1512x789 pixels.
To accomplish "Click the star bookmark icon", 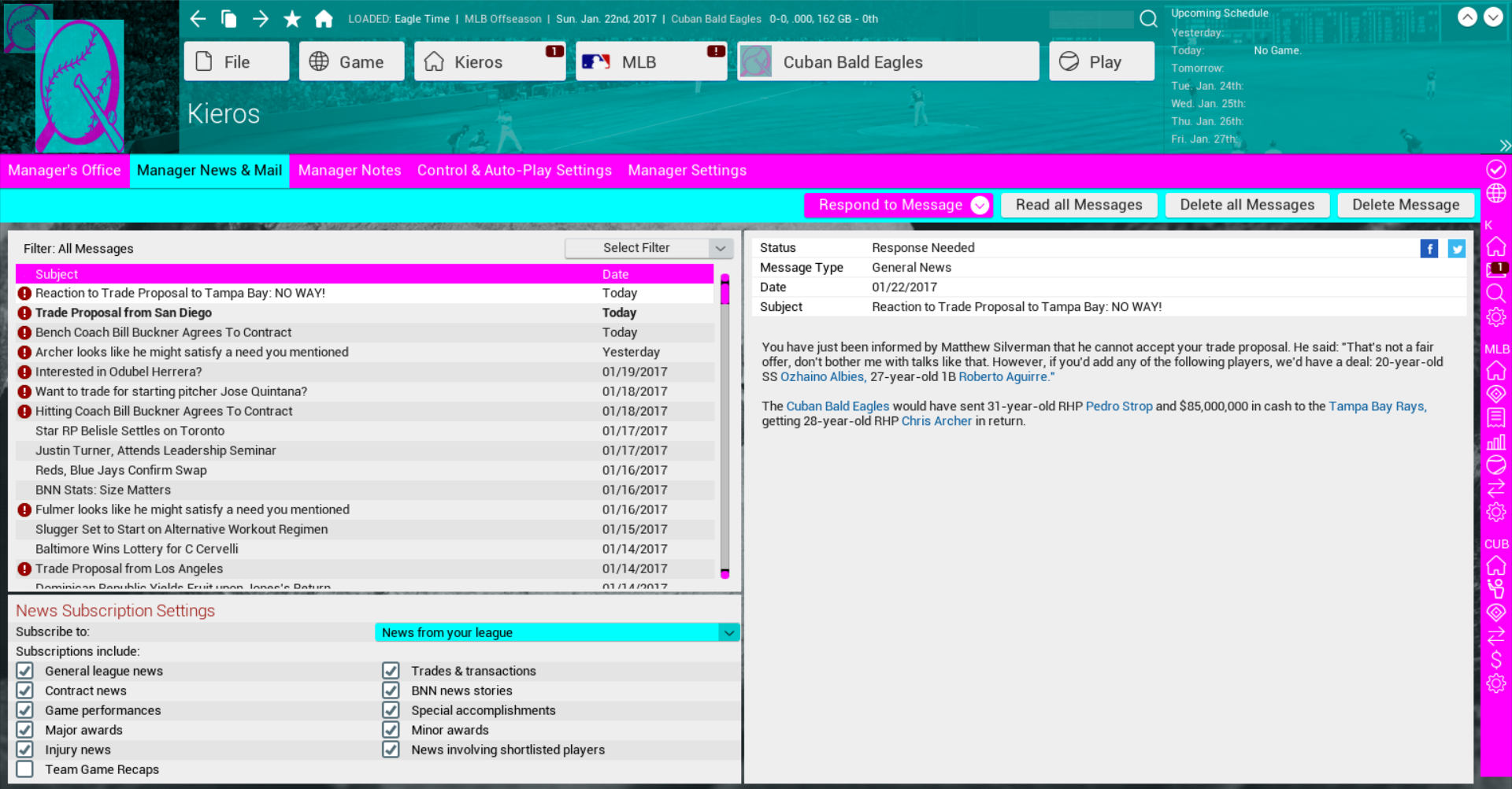I will tap(292, 18).
